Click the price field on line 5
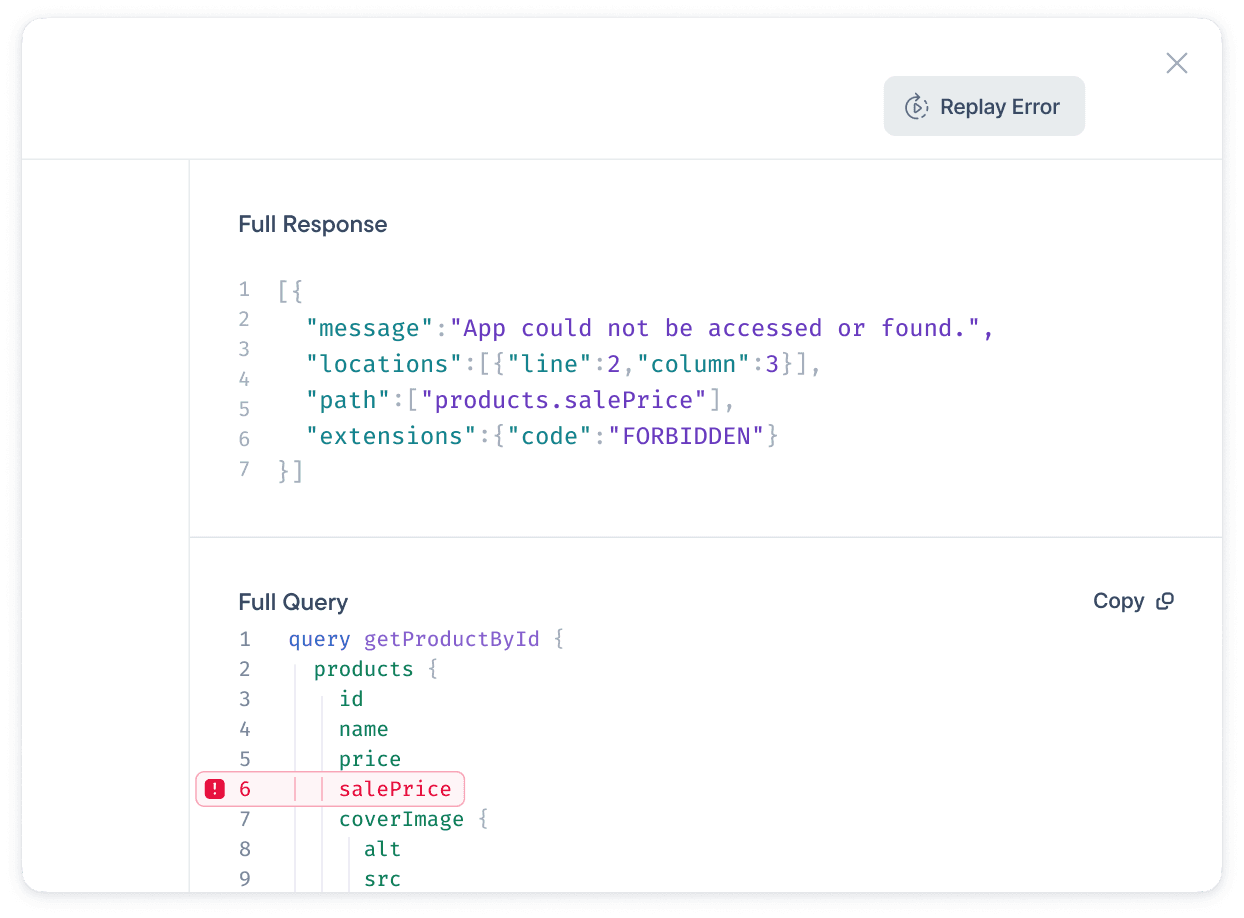Image resolution: width=1244 pixels, height=918 pixels. [369, 759]
